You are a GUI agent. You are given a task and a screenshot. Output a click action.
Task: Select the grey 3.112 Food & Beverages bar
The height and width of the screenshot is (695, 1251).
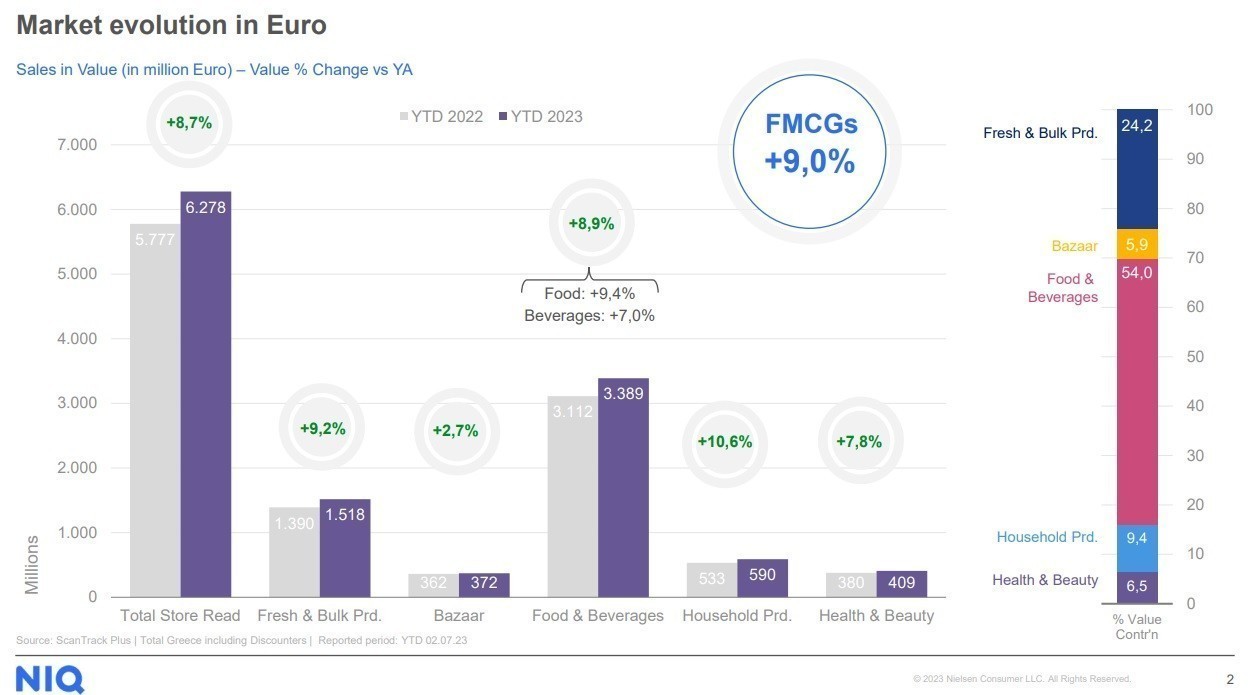click(x=572, y=500)
